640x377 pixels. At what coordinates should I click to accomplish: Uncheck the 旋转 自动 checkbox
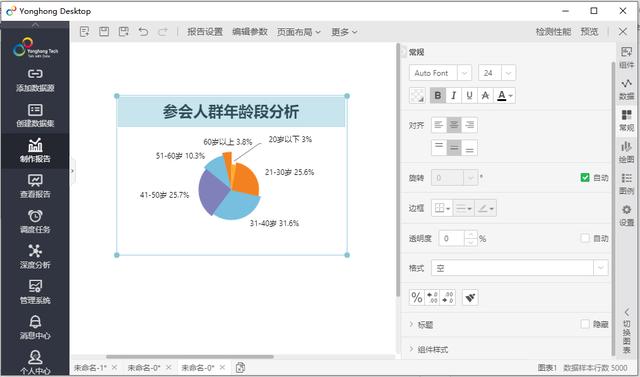(x=584, y=177)
